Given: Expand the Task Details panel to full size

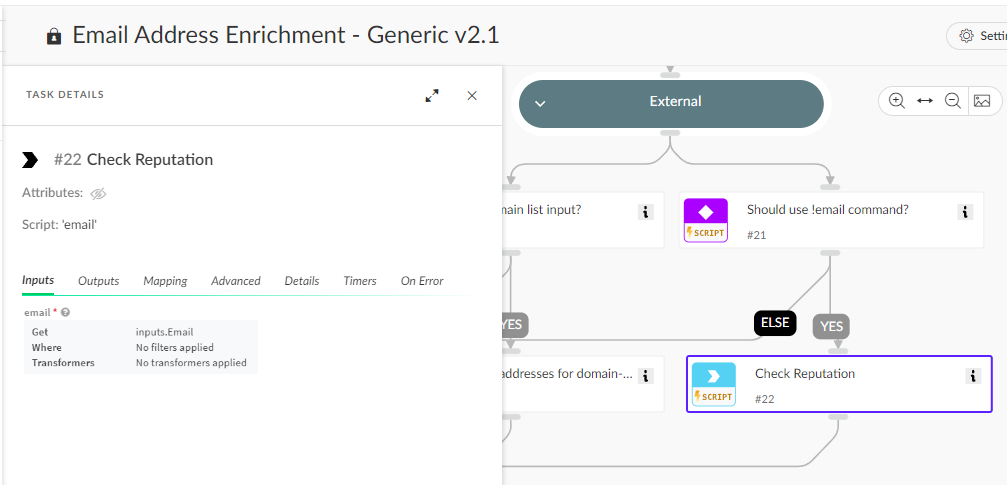Looking at the screenshot, I should coord(432,96).
